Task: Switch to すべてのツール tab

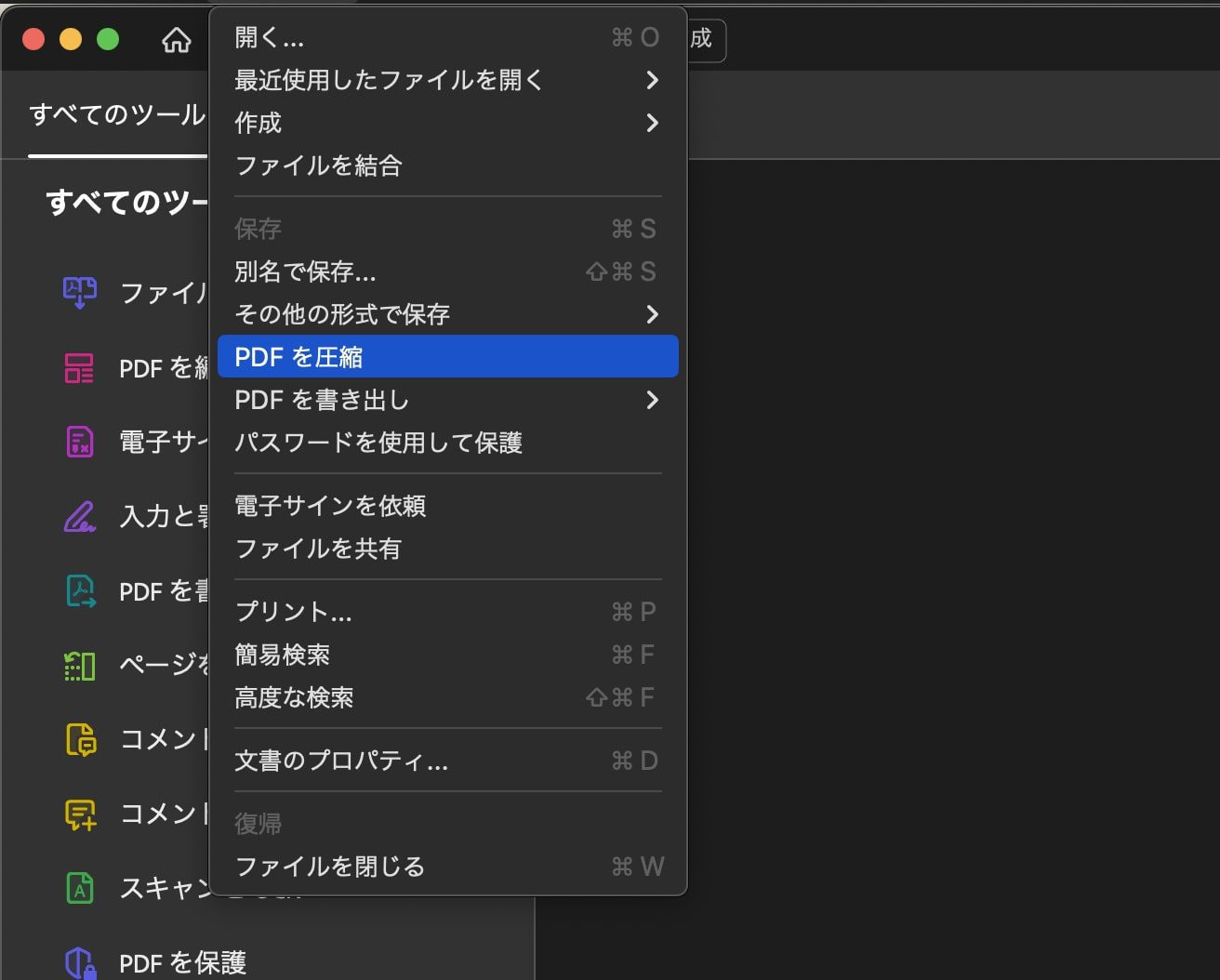Action: pyautogui.click(x=117, y=114)
